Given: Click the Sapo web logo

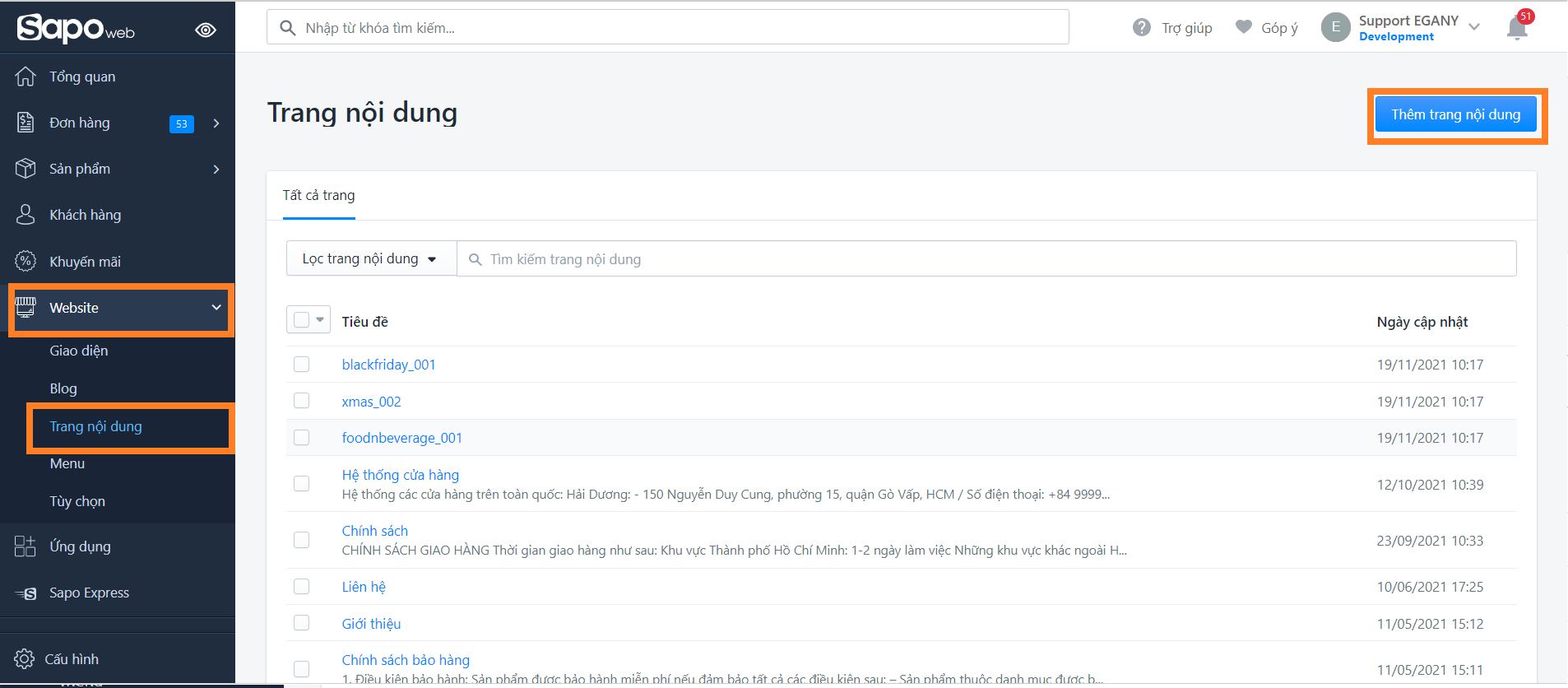Looking at the screenshot, I should tap(76, 29).
